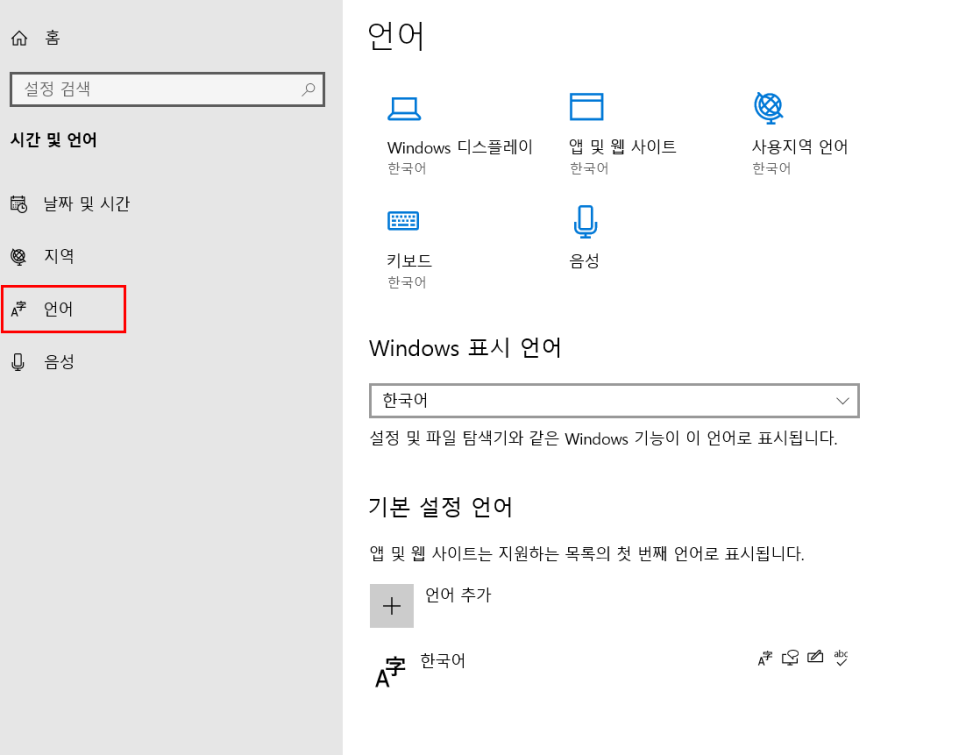Click the 한국어 language A字 icon
Viewport: 966px width, 755px height.
tap(391, 672)
